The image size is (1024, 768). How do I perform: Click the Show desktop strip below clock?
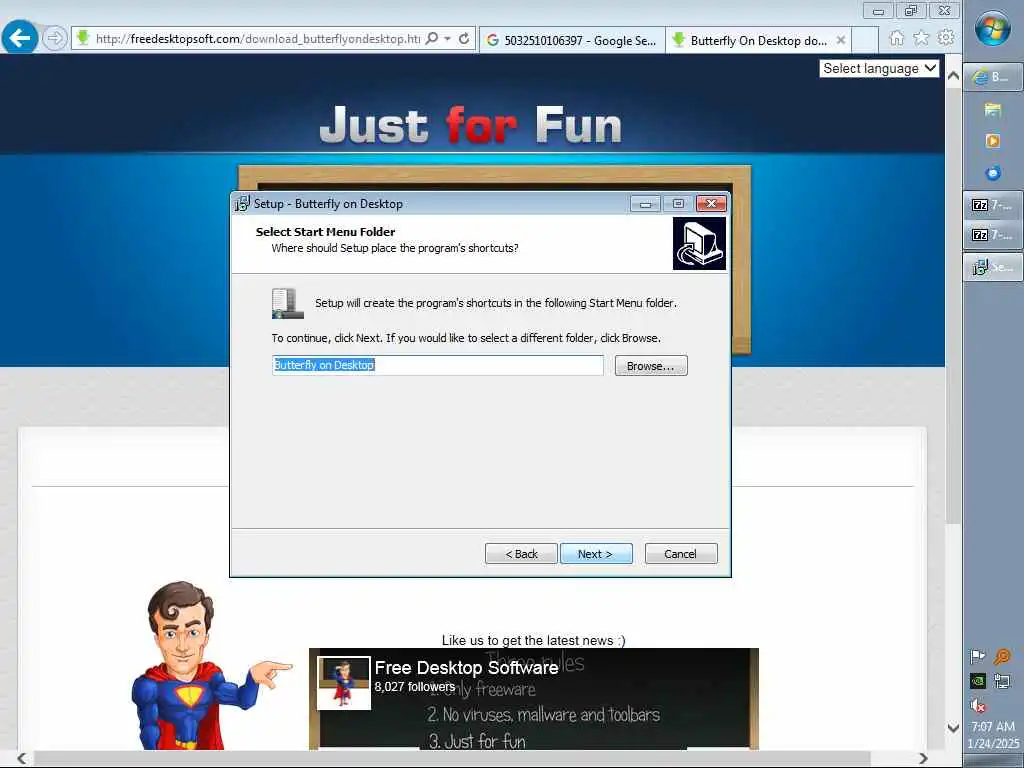[x=993, y=761]
